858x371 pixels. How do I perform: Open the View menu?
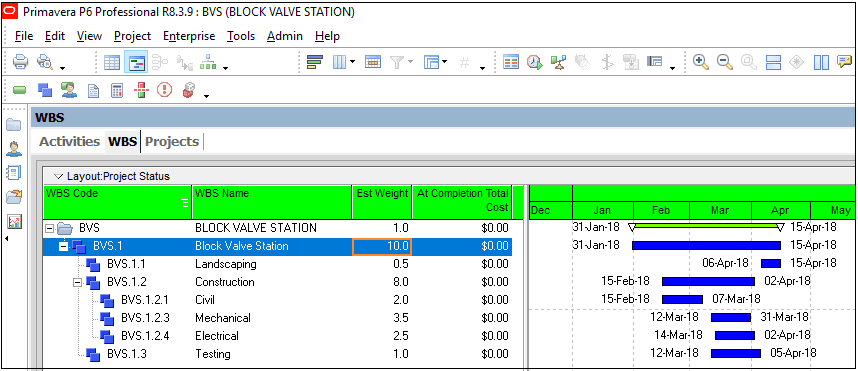tap(89, 36)
